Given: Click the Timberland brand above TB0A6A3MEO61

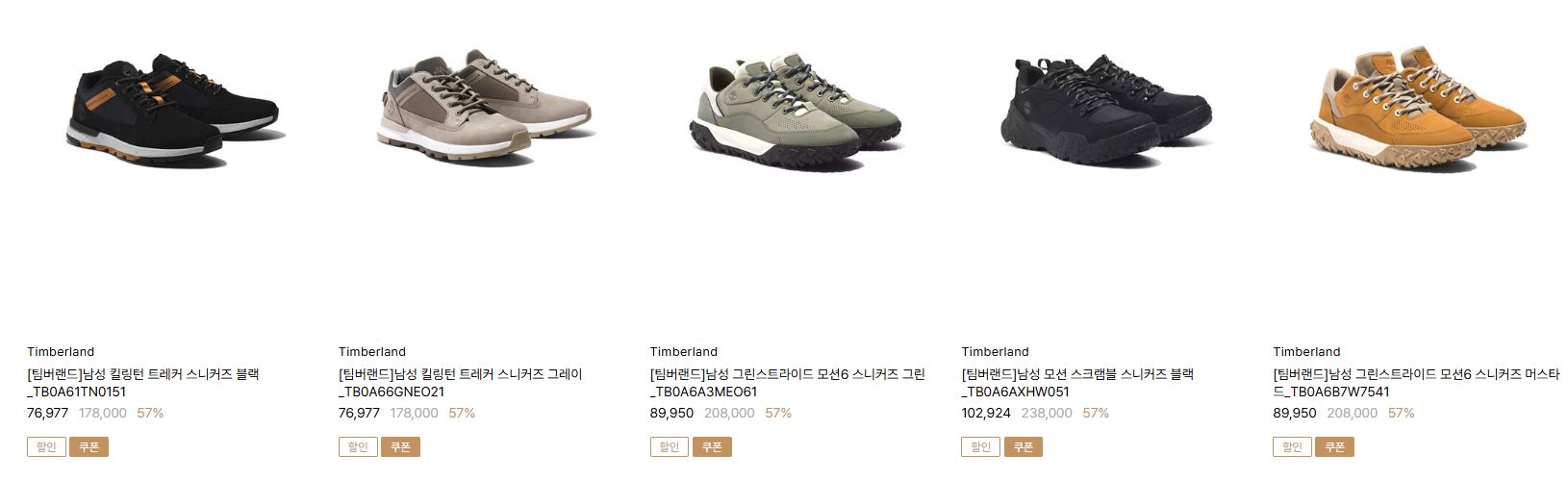Looking at the screenshot, I should pos(684,351).
